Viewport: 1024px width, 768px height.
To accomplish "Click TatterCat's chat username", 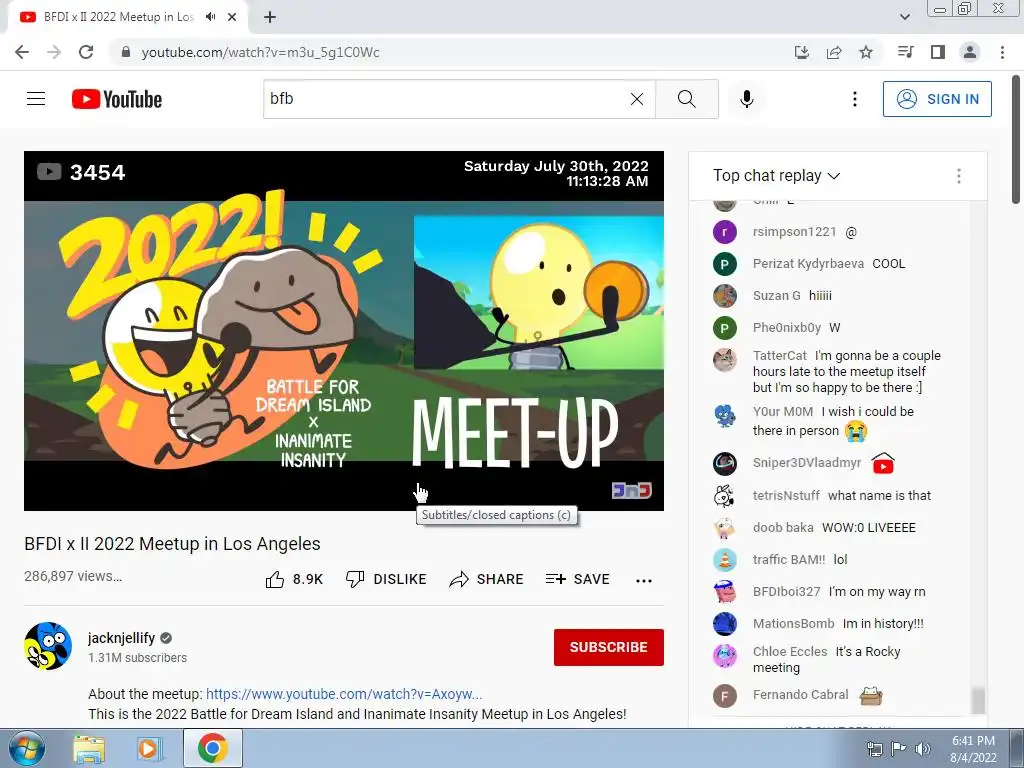I will (x=780, y=355).
